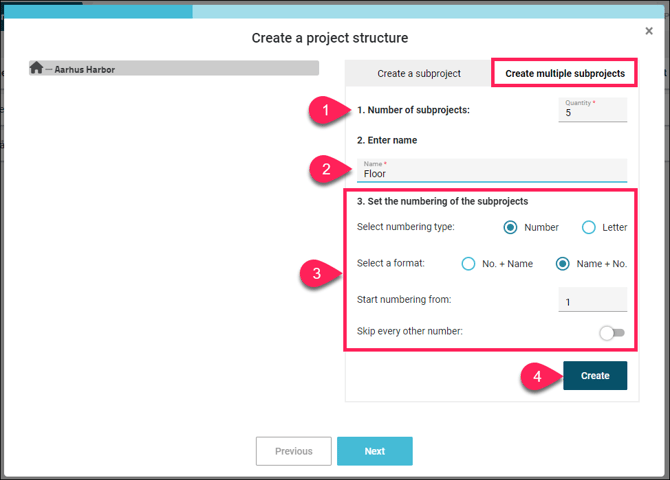This screenshot has height=480, width=670.
Task: Choose the Name + No. format
Action: click(x=563, y=264)
